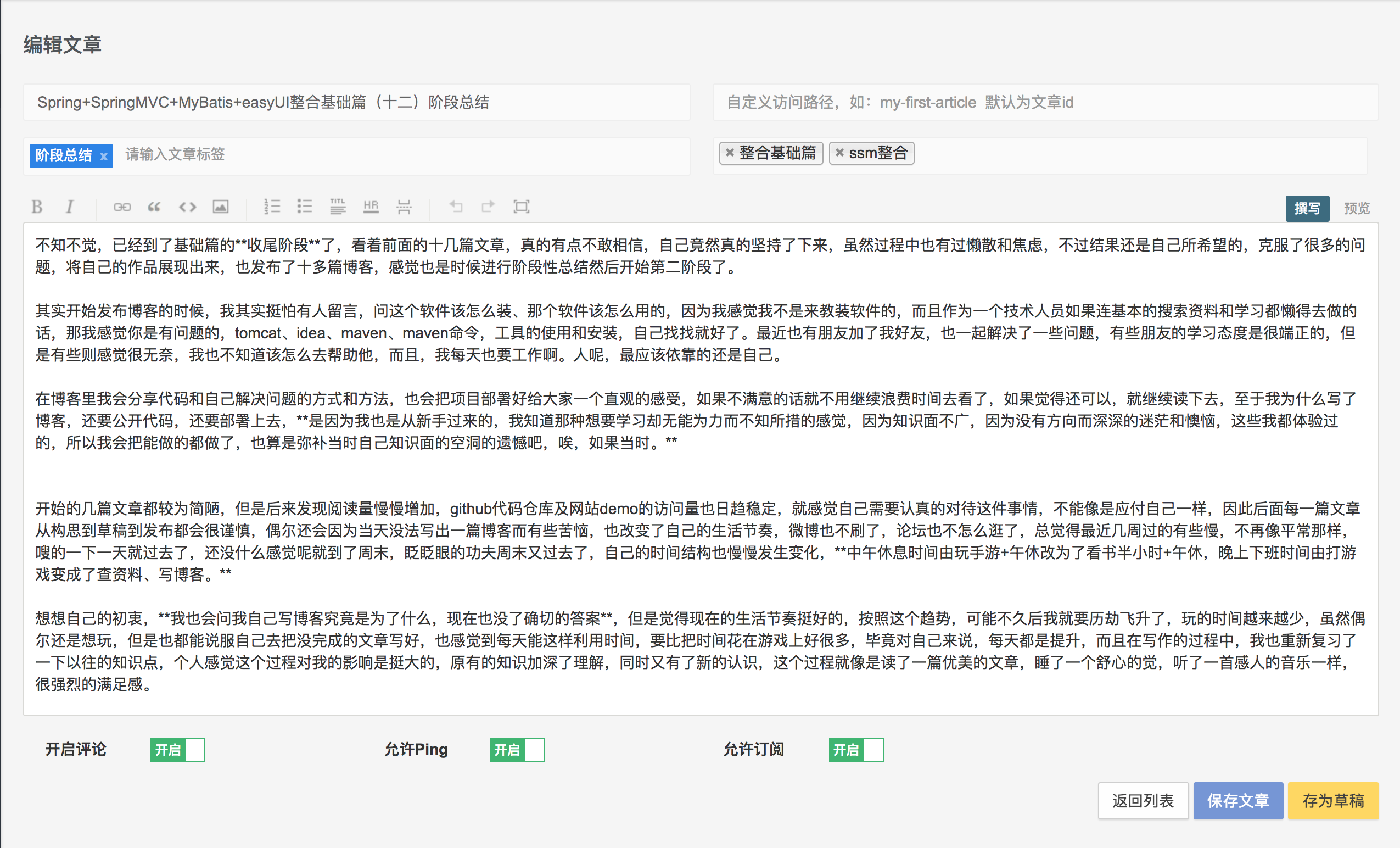Toggle the 允许订阅 subscription switch

[856, 750]
